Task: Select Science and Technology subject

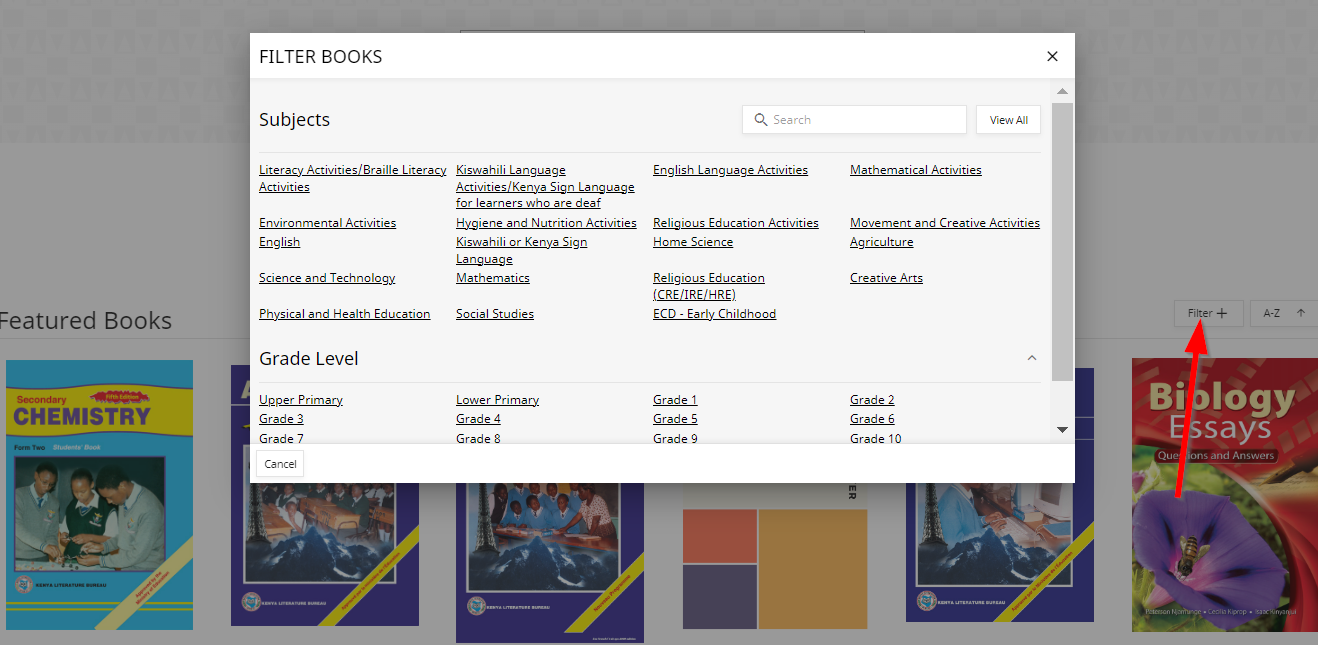Action: pos(327,278)
